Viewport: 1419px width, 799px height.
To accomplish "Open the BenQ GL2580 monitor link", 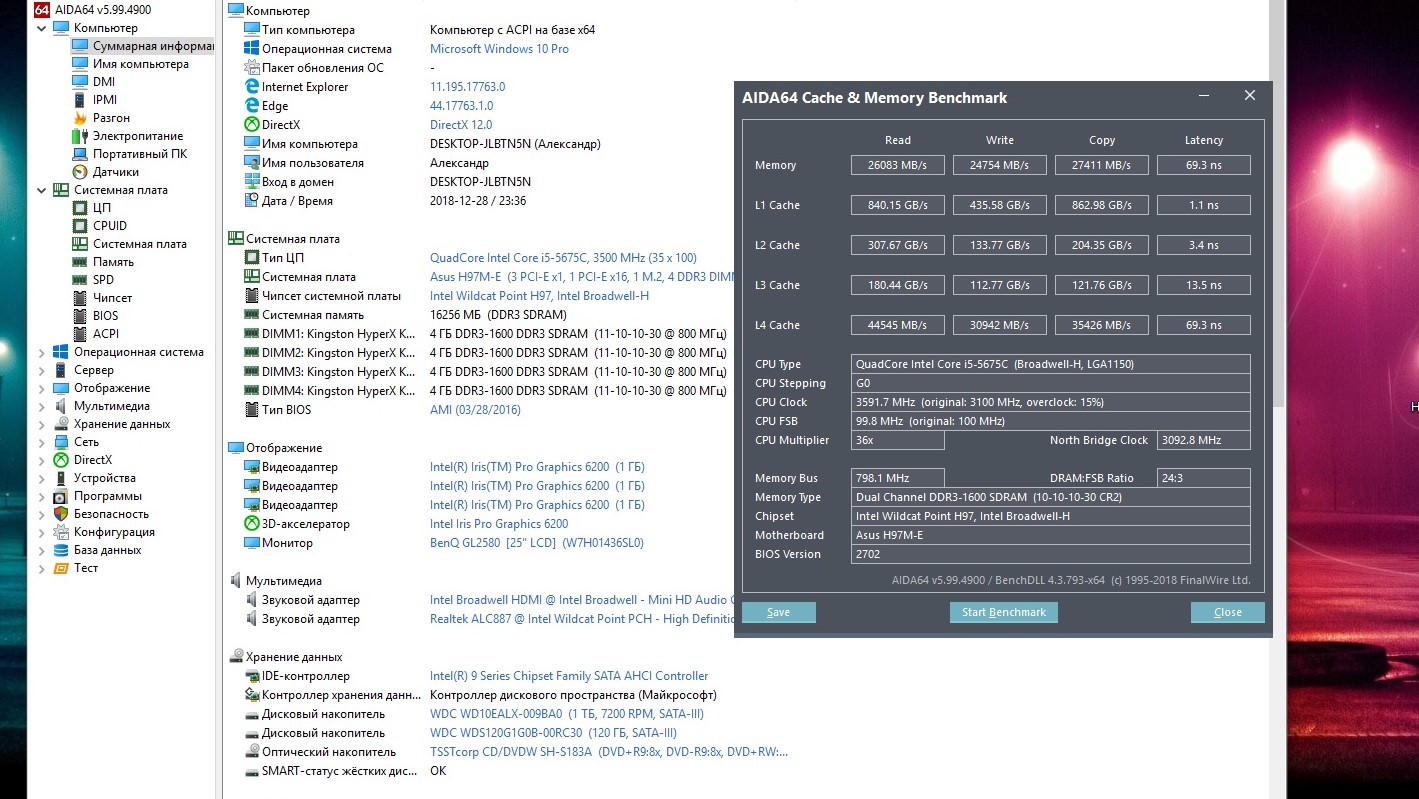I will (537, 543).
